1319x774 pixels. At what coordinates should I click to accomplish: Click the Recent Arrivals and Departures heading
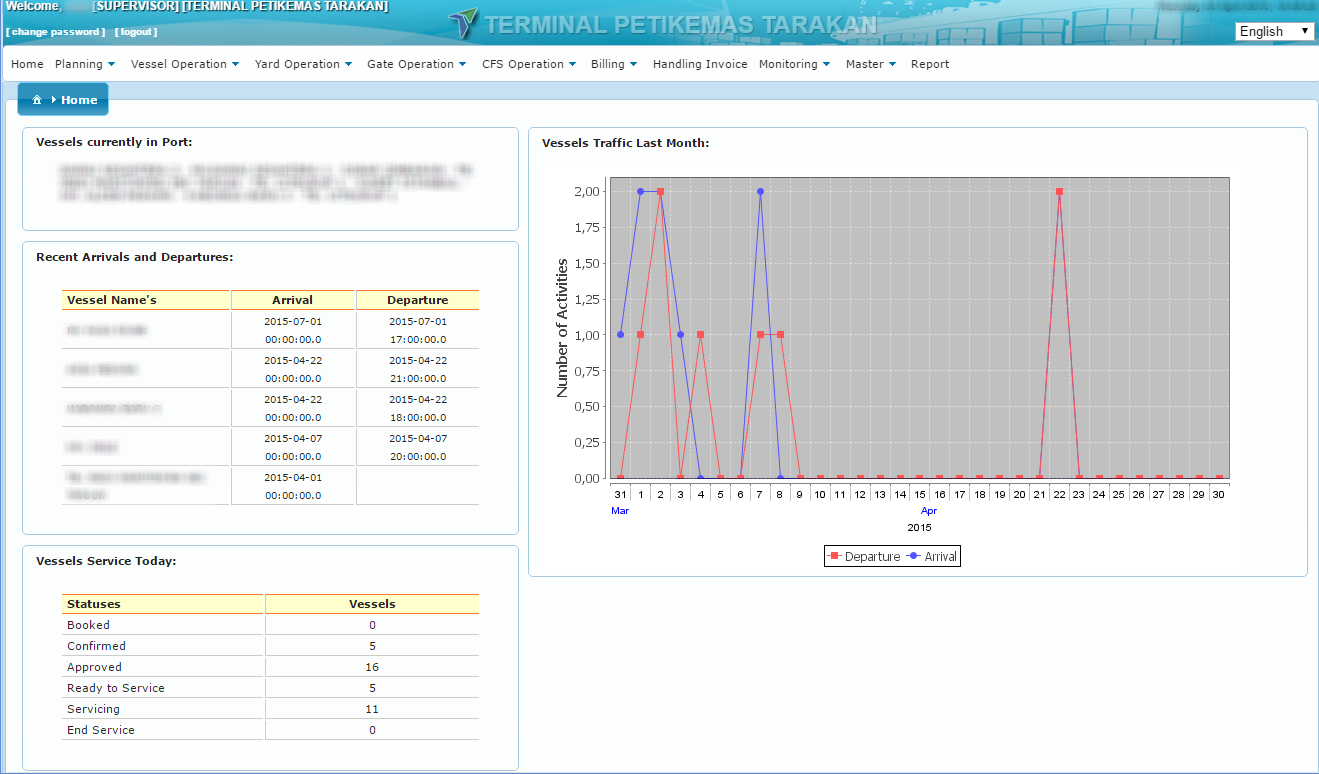click(x=134, y=257)
